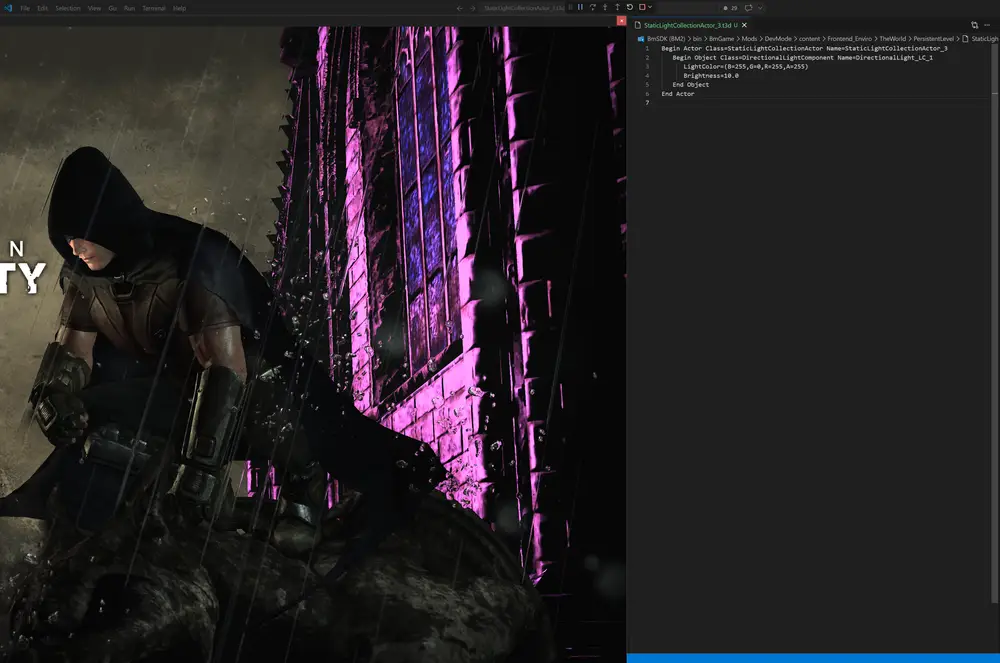
Task: Close the StaticLightCollectionActor_3.t3d tab
Action: (x=744, y=26)
